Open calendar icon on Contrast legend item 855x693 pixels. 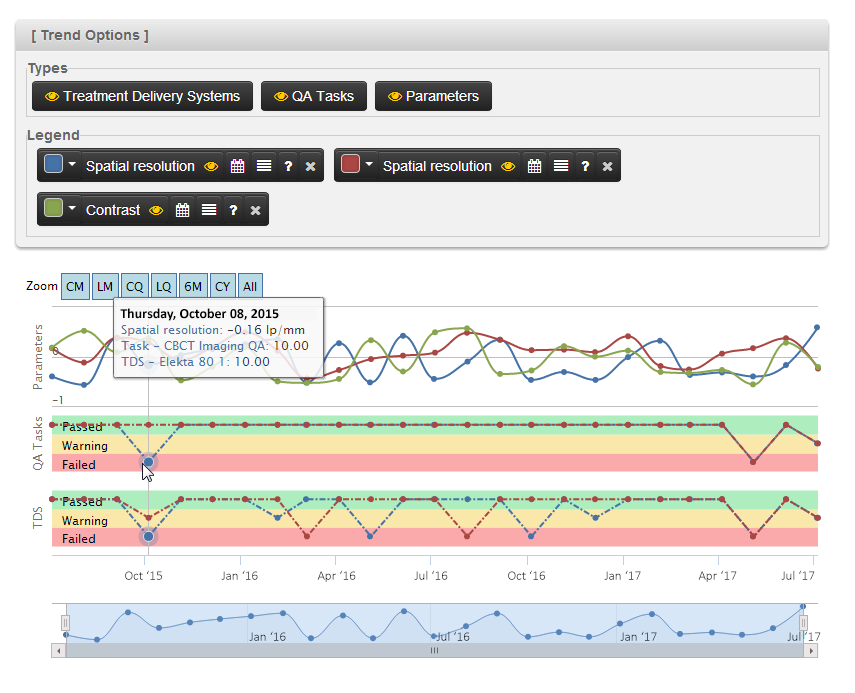coord(182,210)
